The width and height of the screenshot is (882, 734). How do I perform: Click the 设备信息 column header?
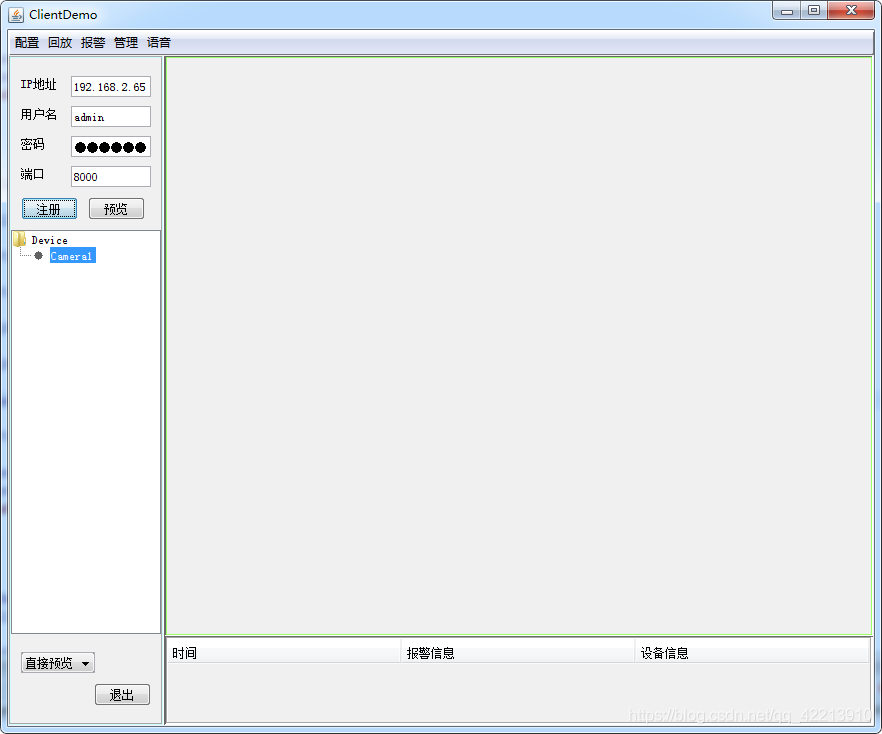752,653
